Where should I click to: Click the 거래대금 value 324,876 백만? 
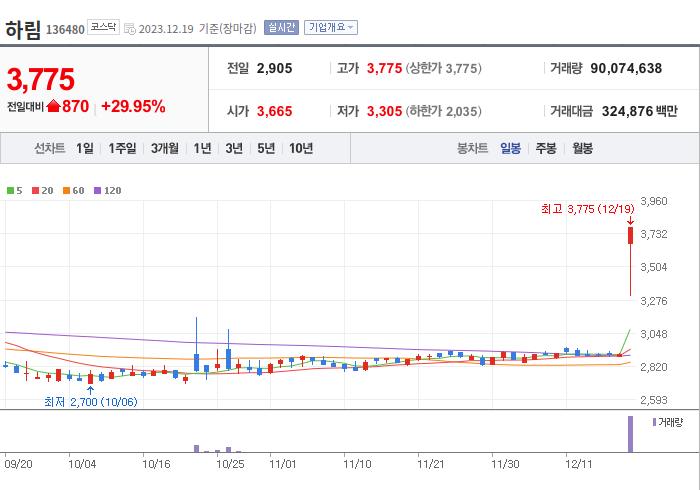click(x=640, y=111)
